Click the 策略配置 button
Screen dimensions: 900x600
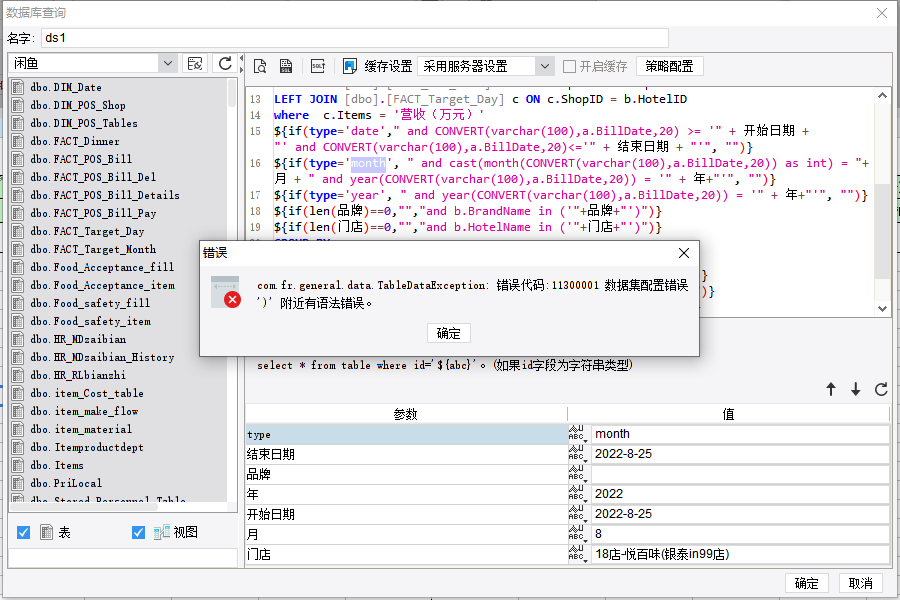coord(669,67)
